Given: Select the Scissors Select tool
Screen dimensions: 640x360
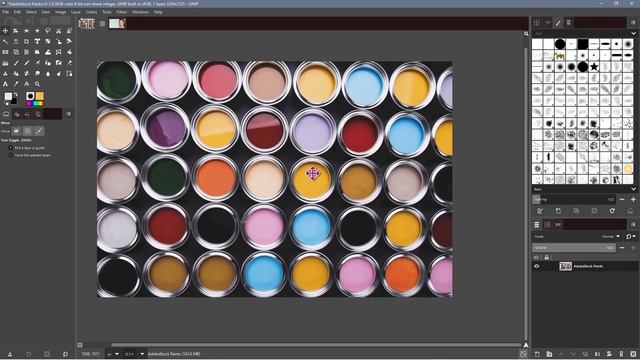Looking at the screenshot, I should click(x=58, y=31).
